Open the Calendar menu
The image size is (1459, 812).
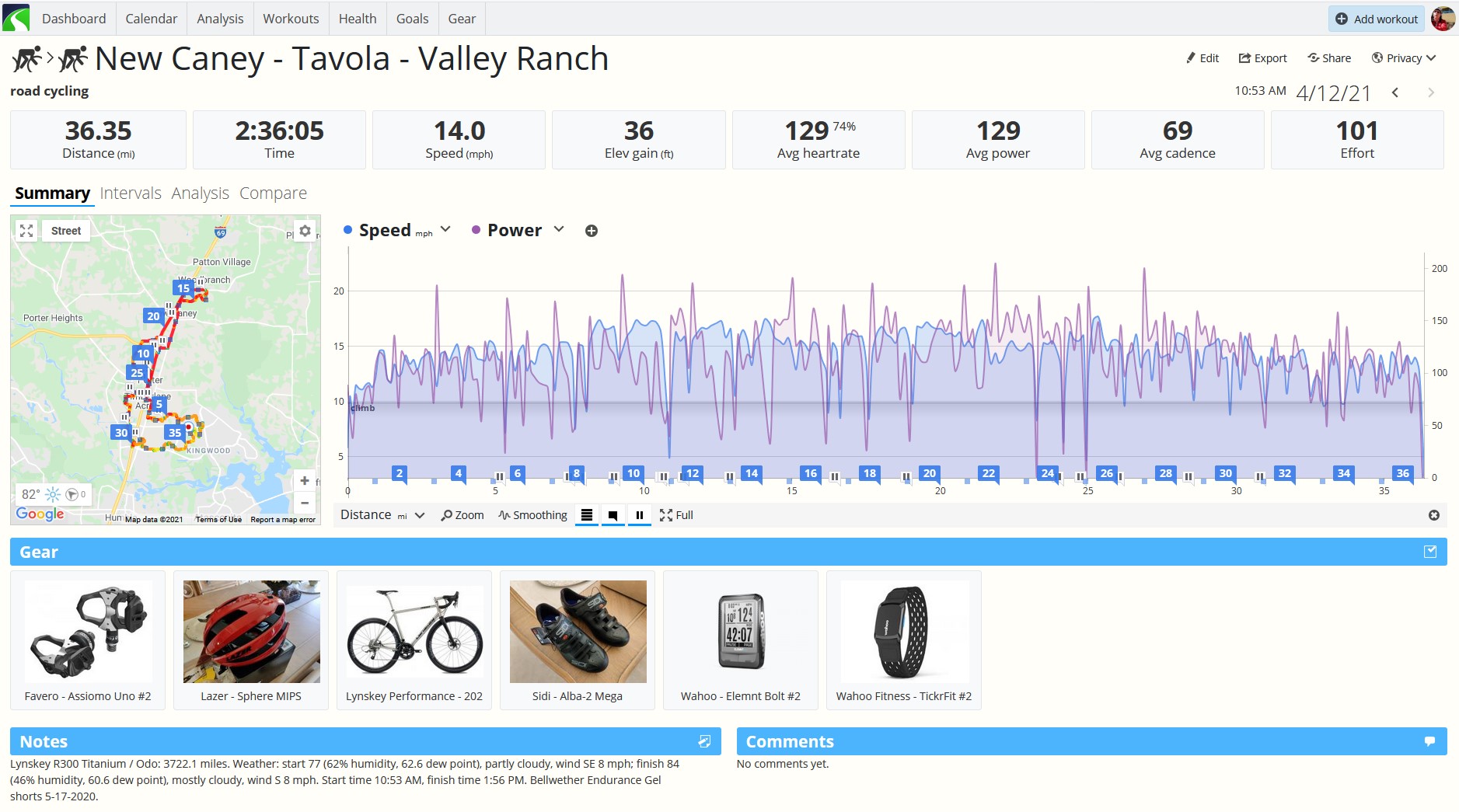(152, 19)
